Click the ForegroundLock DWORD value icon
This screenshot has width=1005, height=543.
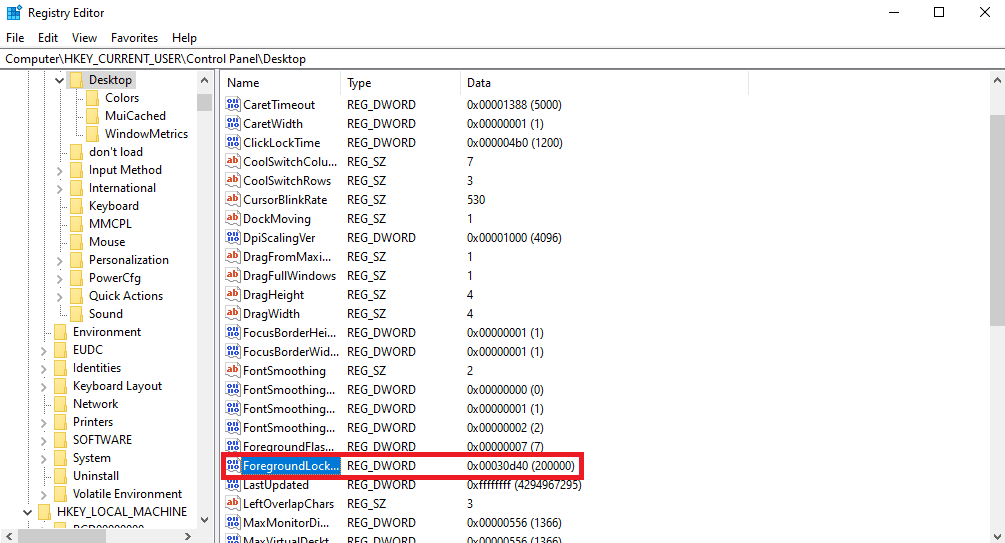[233, 465]
